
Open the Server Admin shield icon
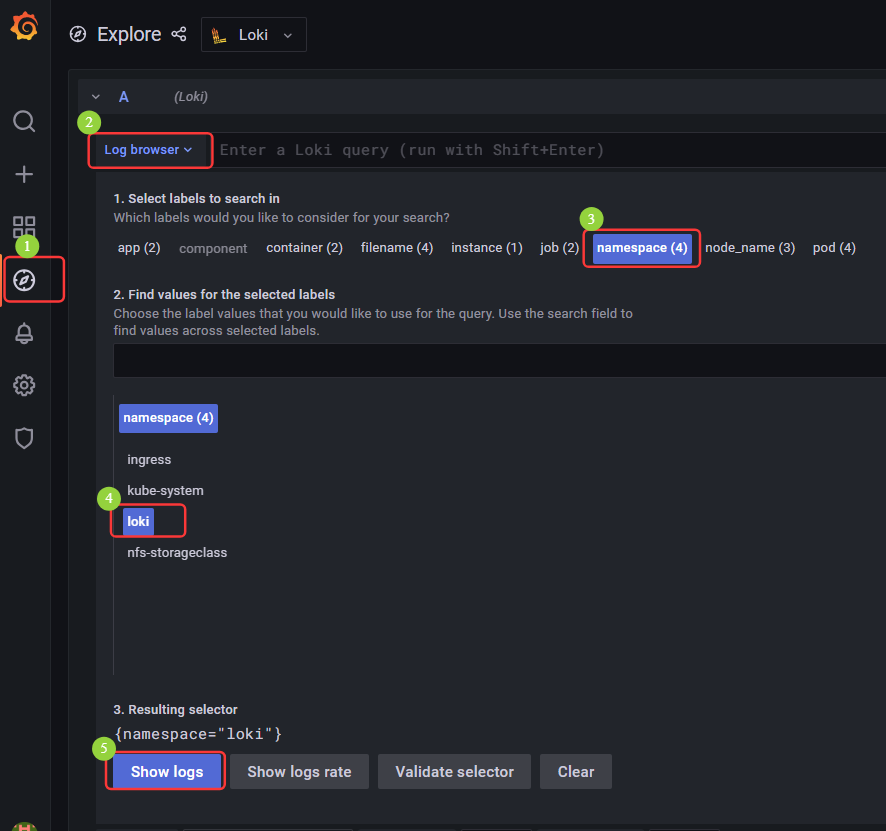point(24,438)
